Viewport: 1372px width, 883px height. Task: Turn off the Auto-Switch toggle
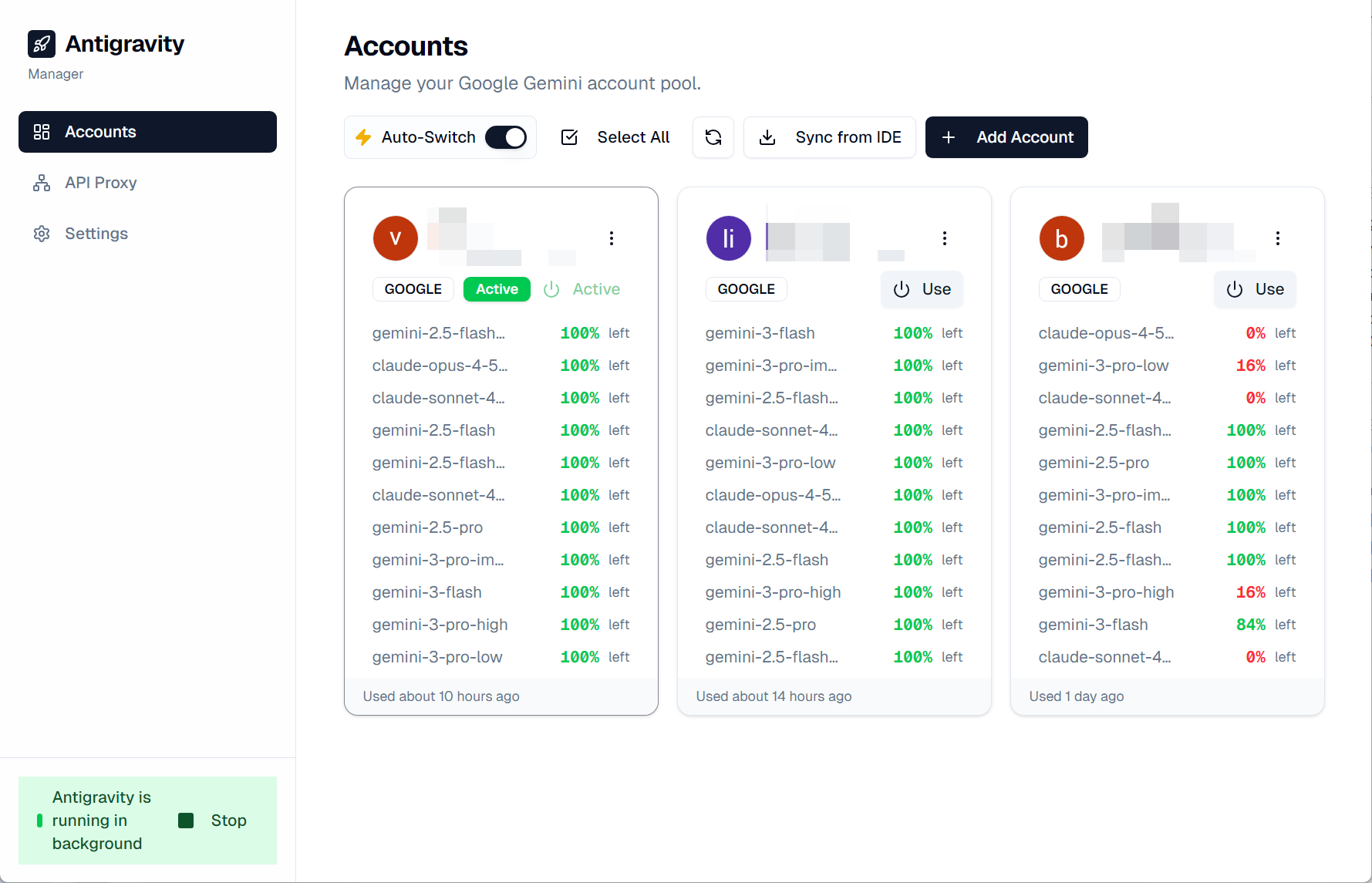[506, 137]
